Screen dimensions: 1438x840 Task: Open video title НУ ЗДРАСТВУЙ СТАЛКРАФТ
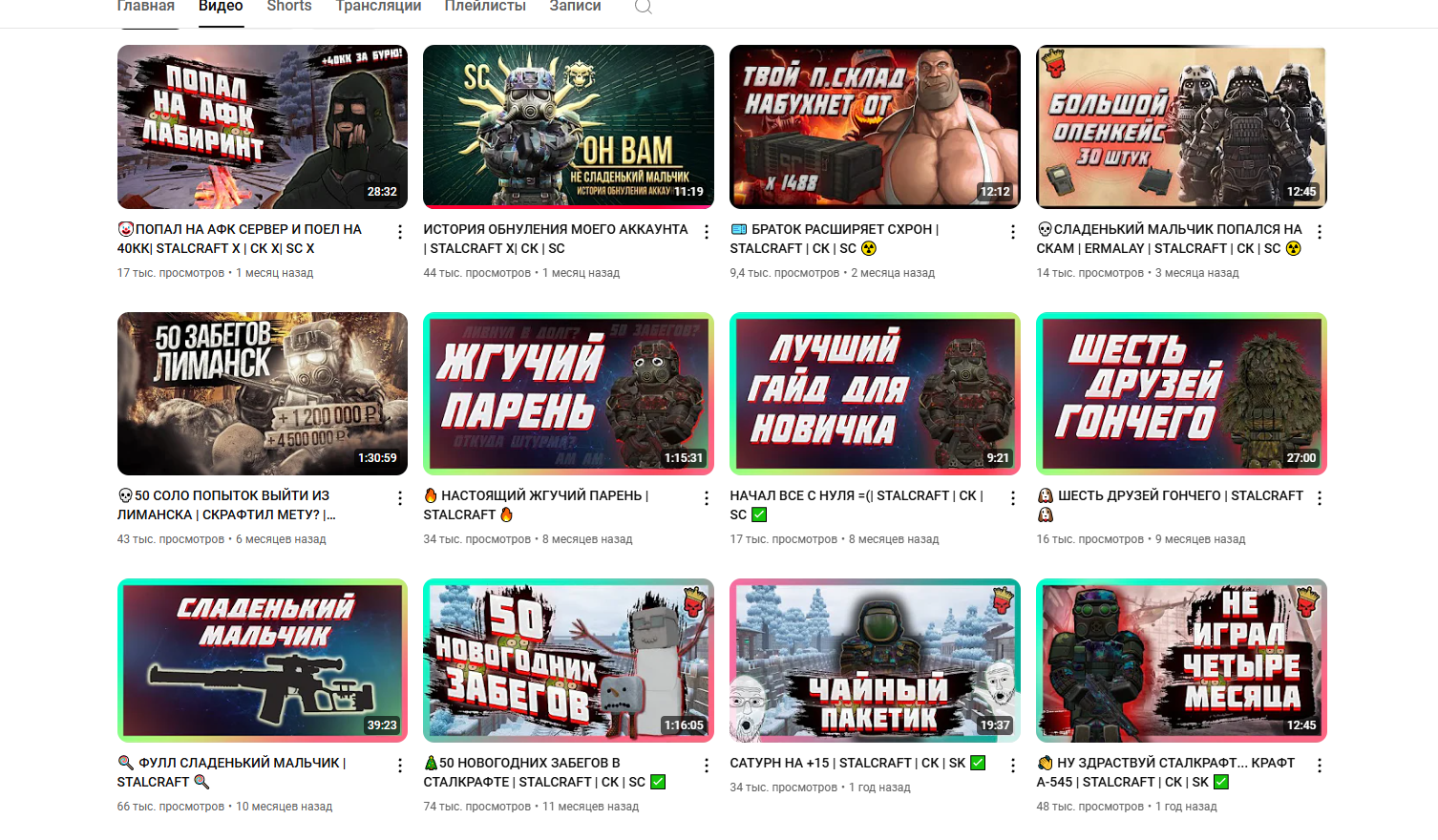click(x=1166, y=772)
